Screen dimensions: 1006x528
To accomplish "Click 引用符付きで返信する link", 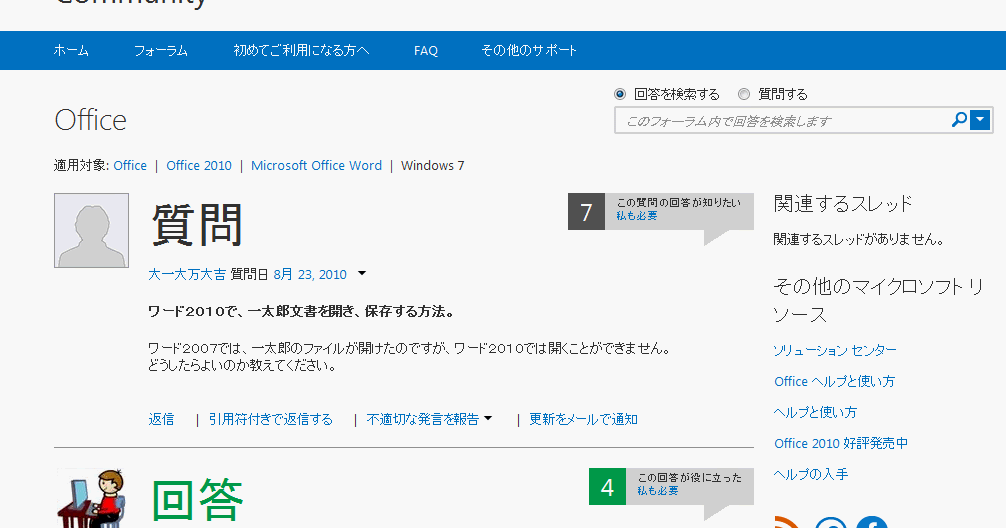I will coord(271,420).
